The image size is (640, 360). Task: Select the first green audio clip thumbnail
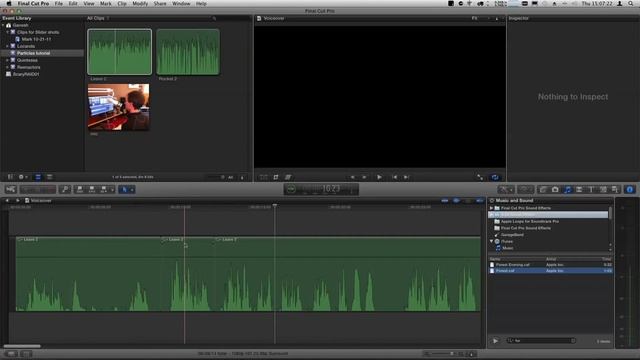click(x=119, y=52)
